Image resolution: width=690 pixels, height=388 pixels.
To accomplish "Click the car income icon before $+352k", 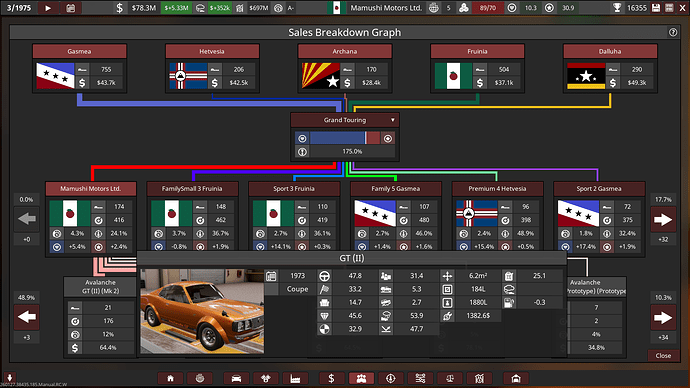I will (200, 8).
